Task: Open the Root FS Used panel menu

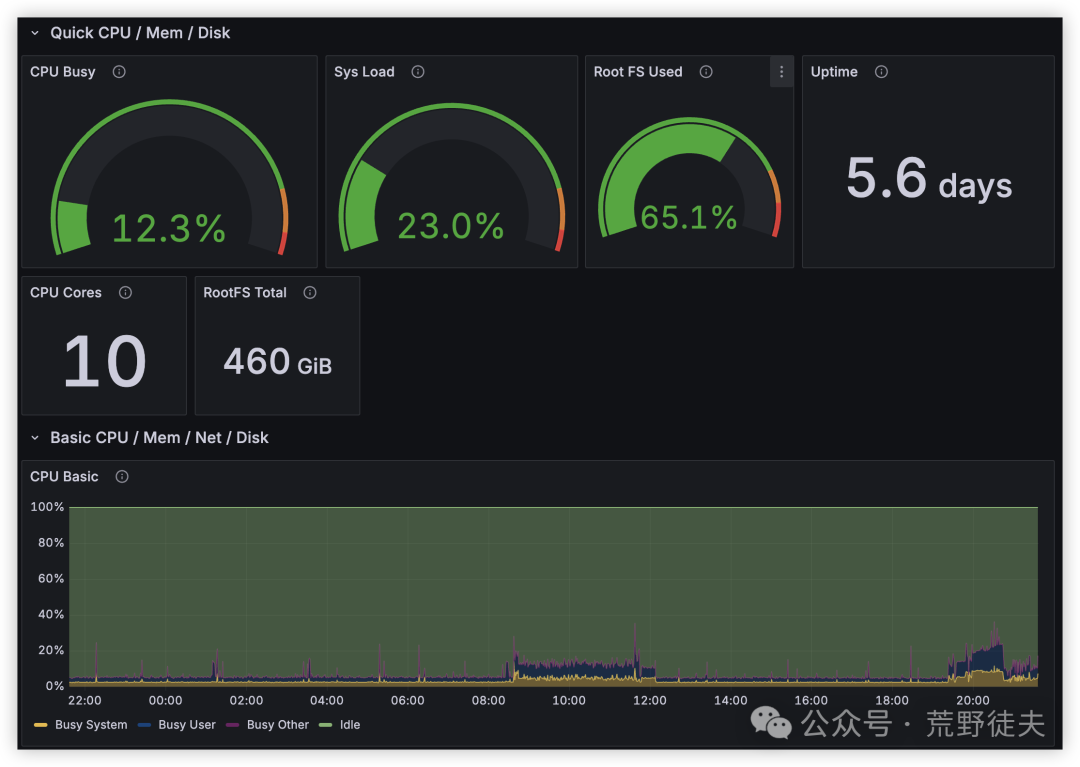Action: [781, 72]
